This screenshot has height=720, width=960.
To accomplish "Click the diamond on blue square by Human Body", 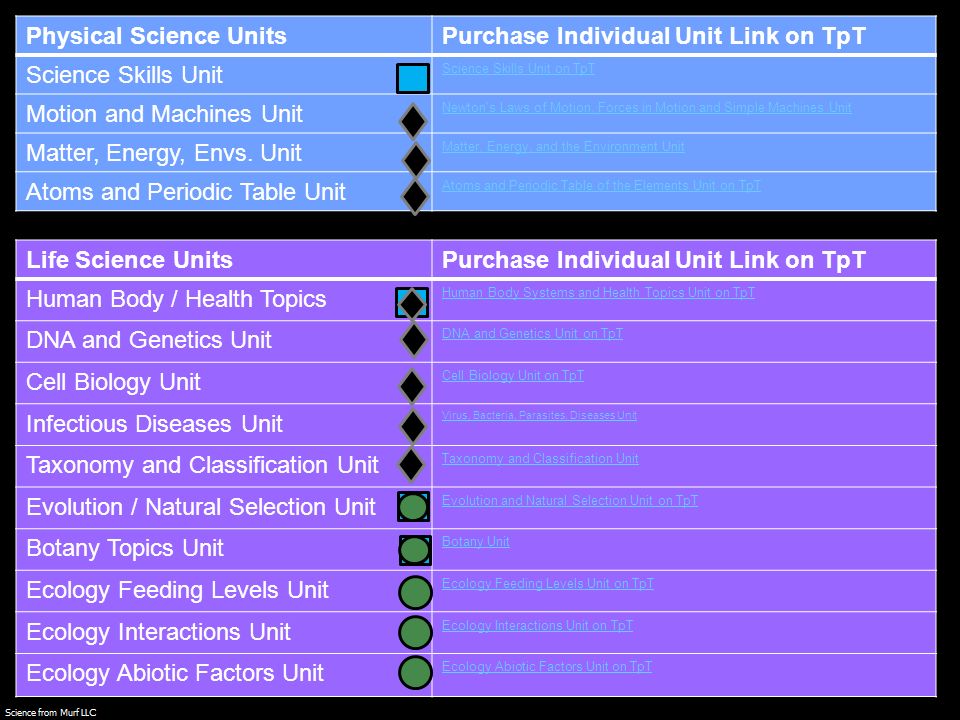I will tap(412, 302).
